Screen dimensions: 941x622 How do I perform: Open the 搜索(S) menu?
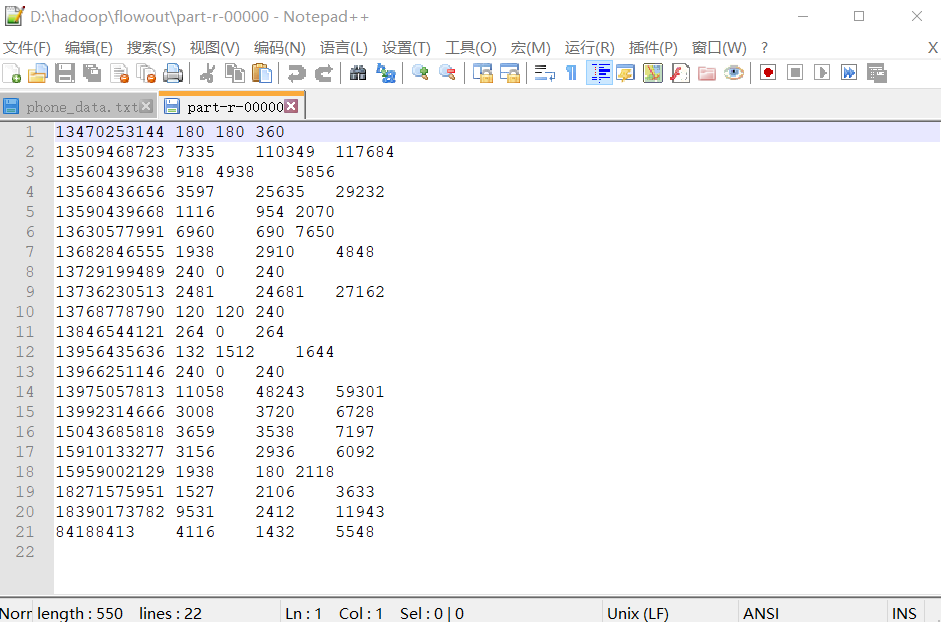tap(151, 47)
